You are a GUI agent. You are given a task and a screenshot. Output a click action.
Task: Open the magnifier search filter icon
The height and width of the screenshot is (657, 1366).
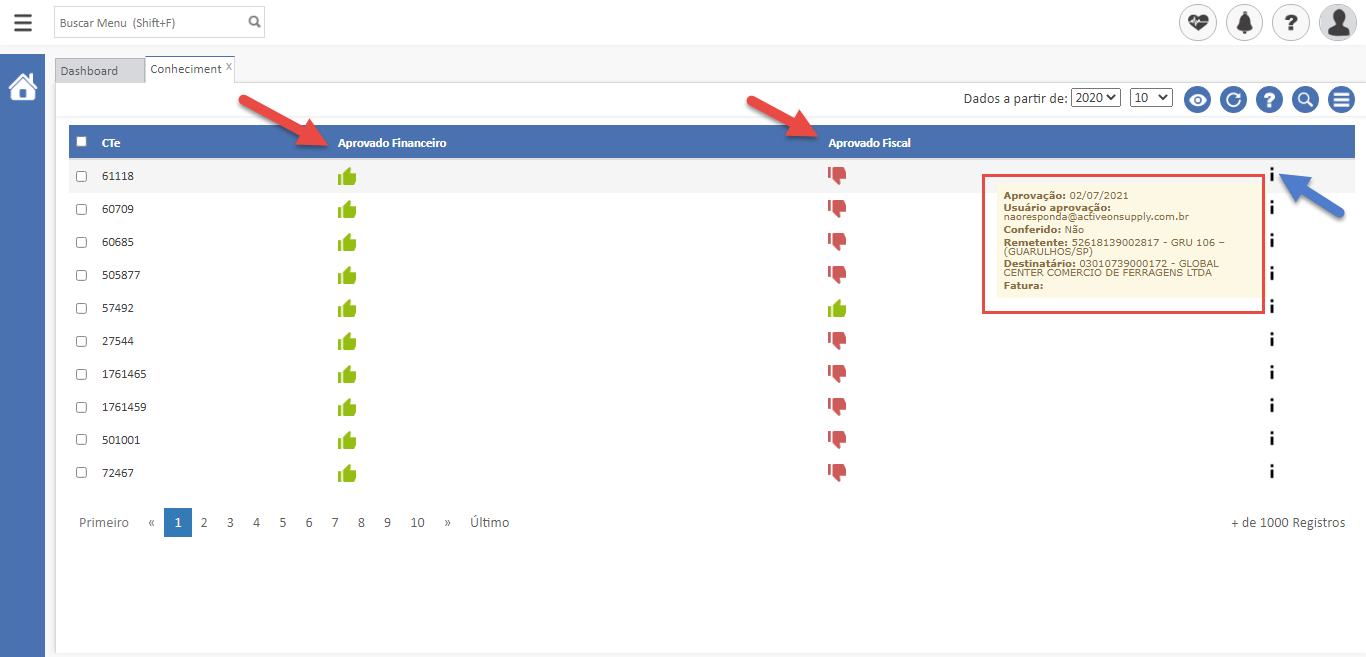point(1305,99)
